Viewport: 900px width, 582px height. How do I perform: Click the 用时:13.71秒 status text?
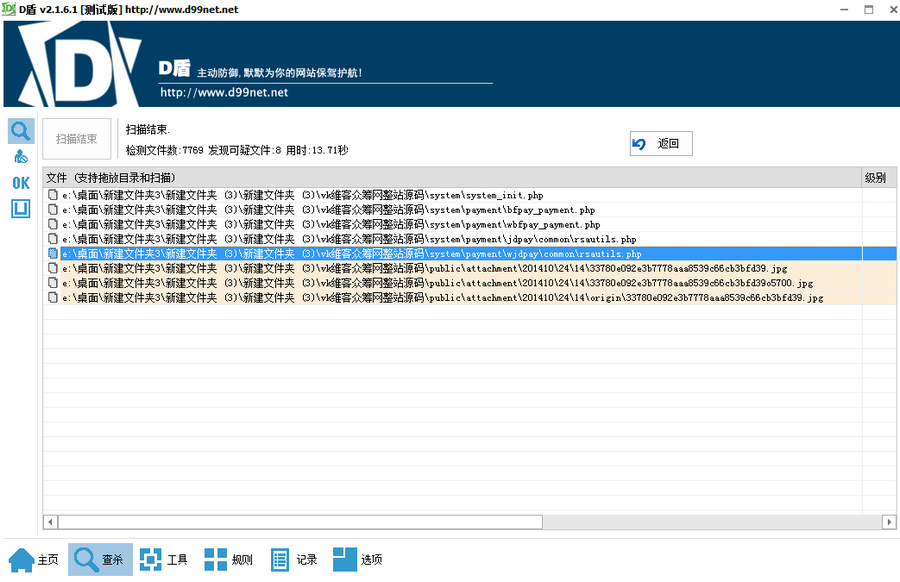tap(317, 150)
